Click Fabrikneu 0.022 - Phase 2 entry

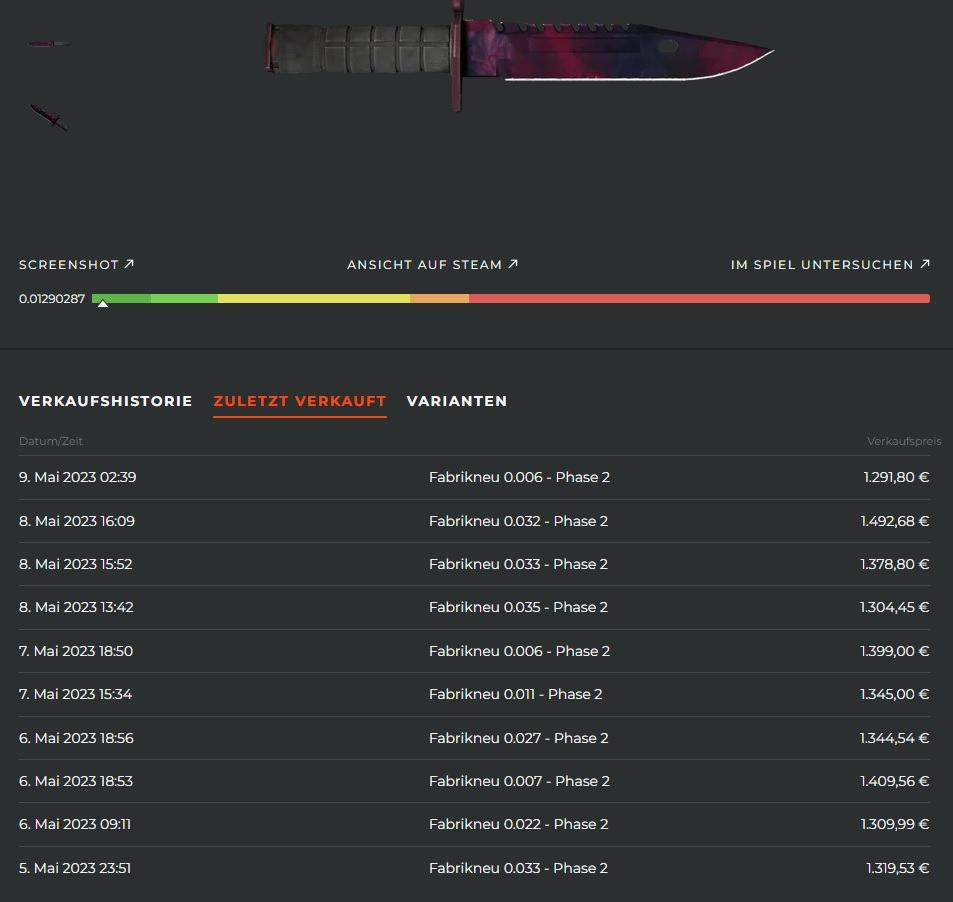coord(519,824)
